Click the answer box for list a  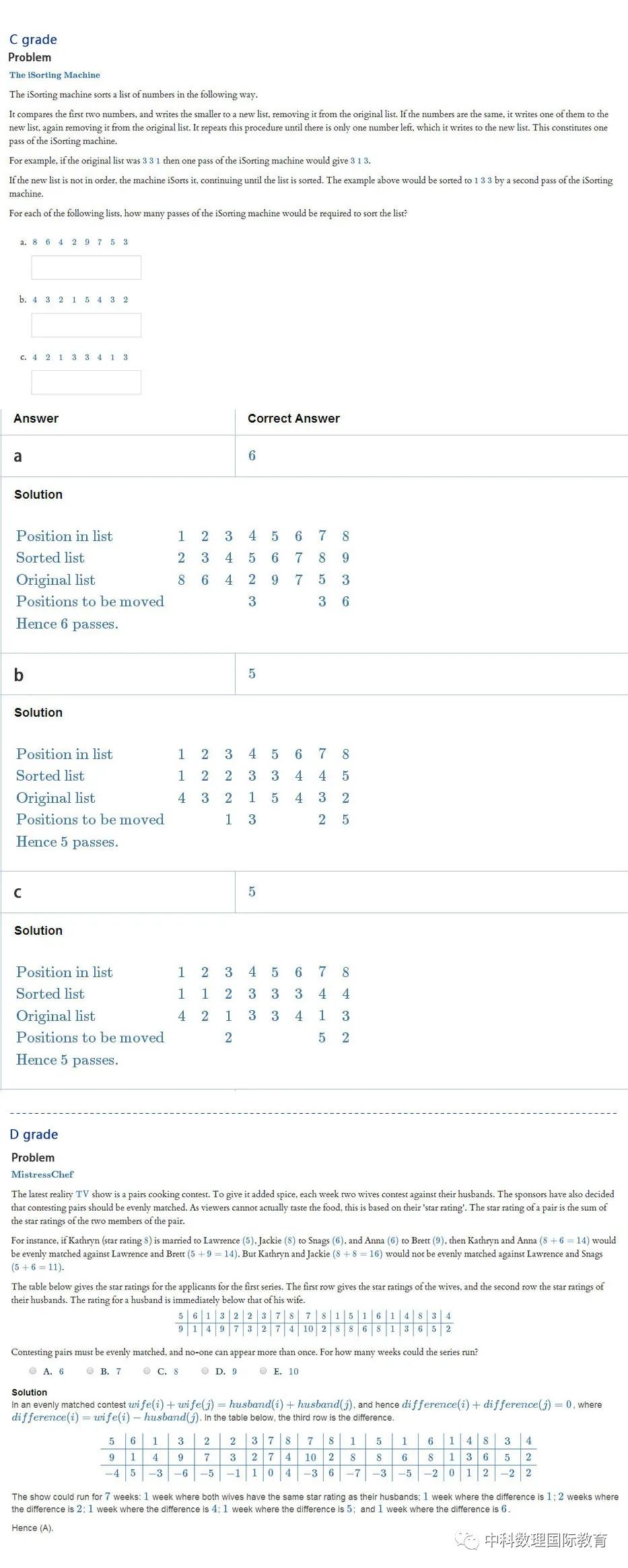[x=86, y=267]
